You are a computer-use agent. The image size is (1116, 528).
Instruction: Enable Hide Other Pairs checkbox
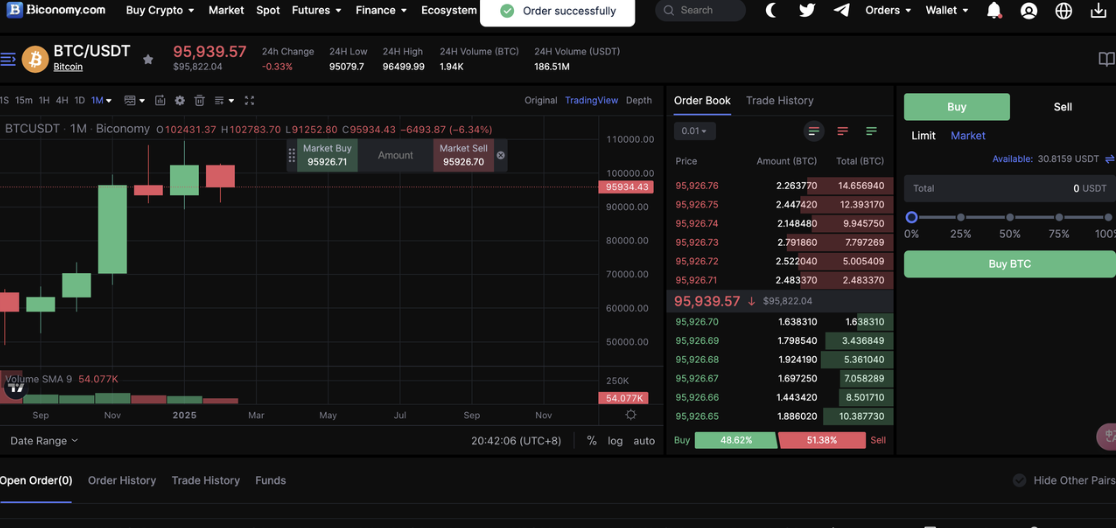point(1019,480)
